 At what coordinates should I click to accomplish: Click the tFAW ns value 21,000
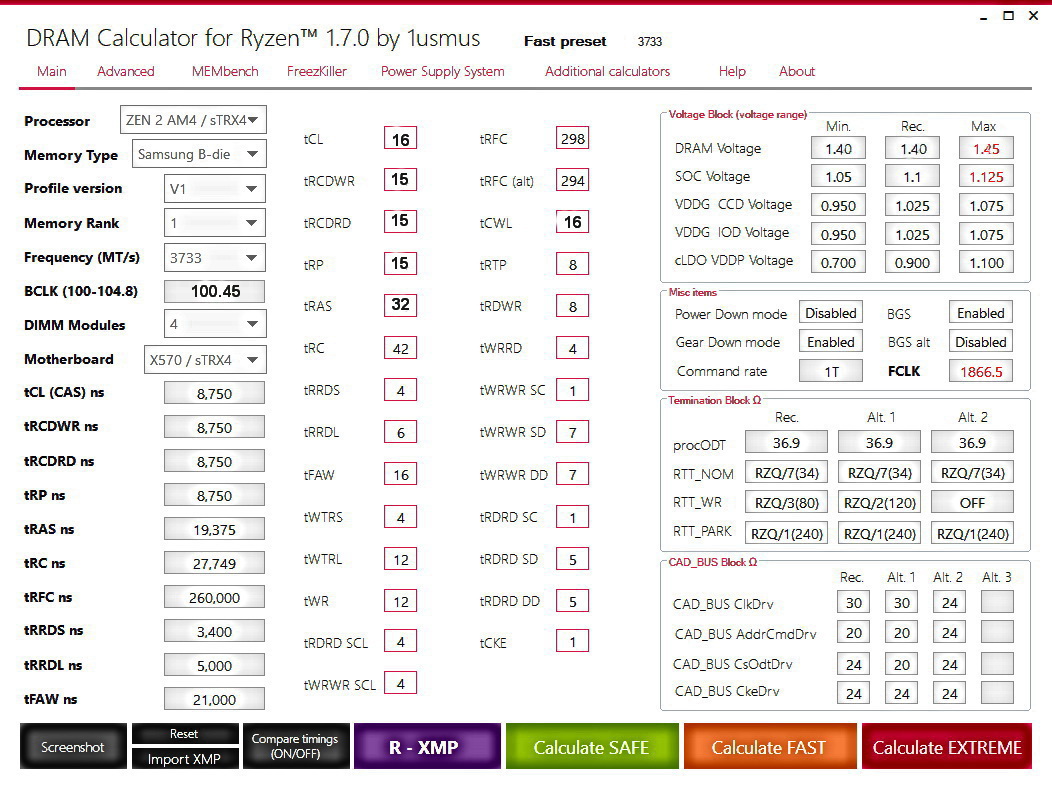click(215, 699)
